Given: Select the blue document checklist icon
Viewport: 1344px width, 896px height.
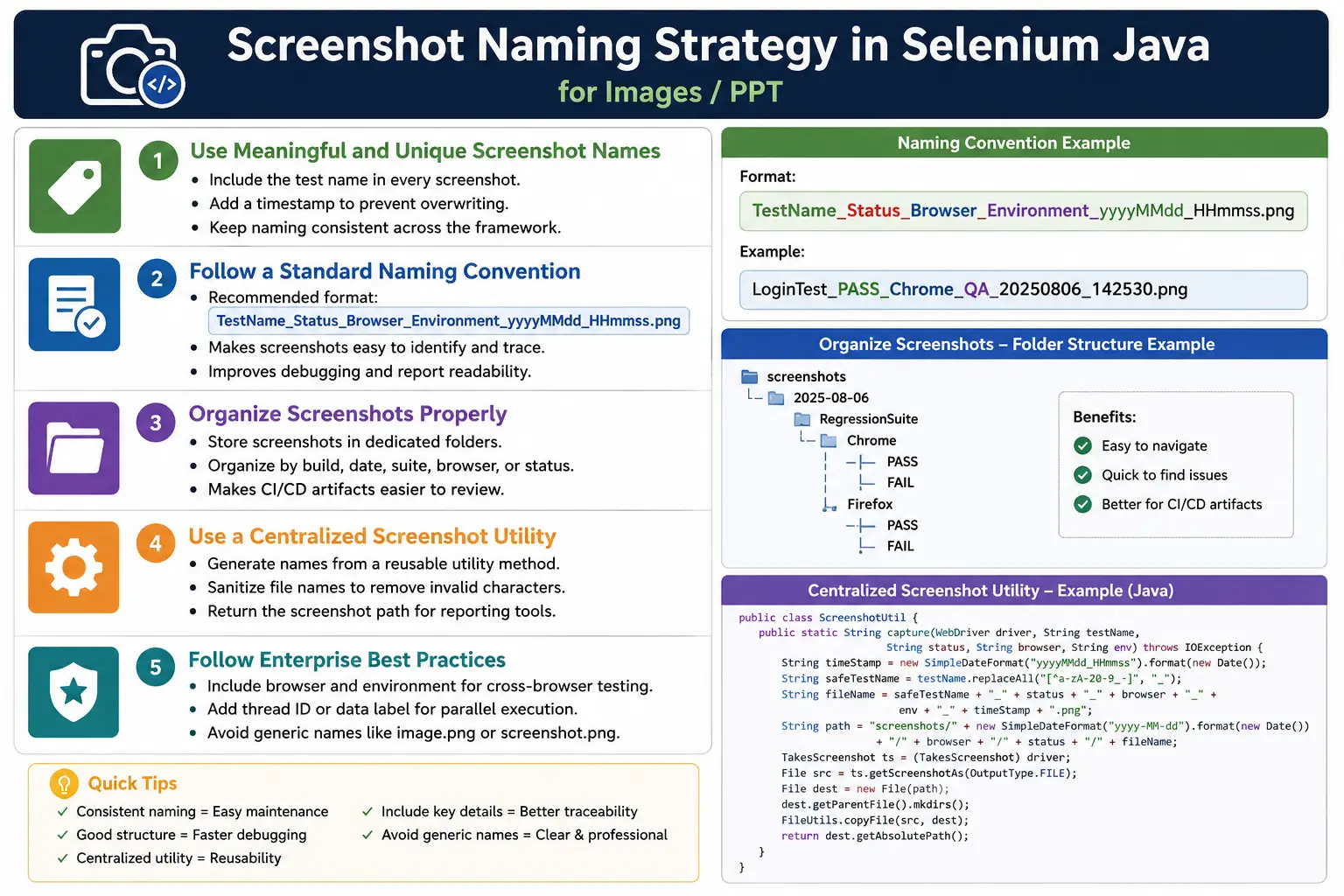Looking at the screenshot, I should (74, 304).
